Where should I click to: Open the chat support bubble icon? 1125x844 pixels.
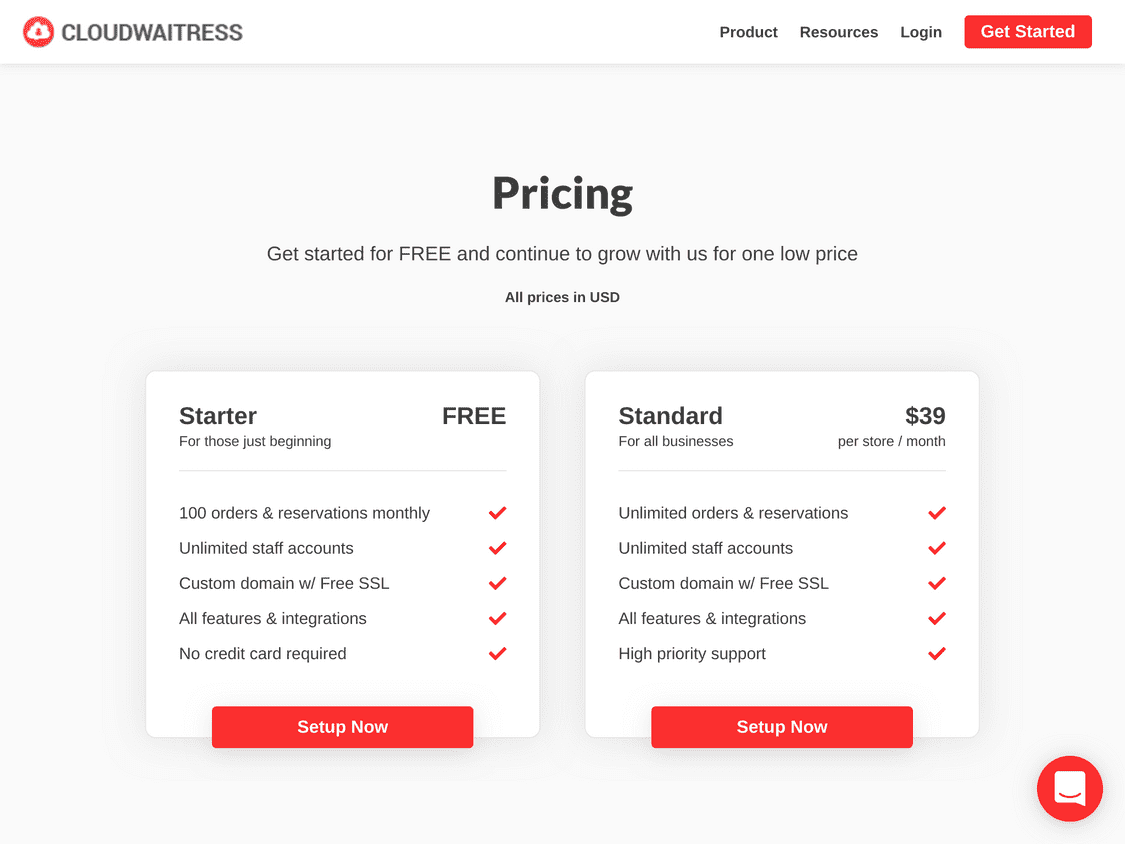1069,788
